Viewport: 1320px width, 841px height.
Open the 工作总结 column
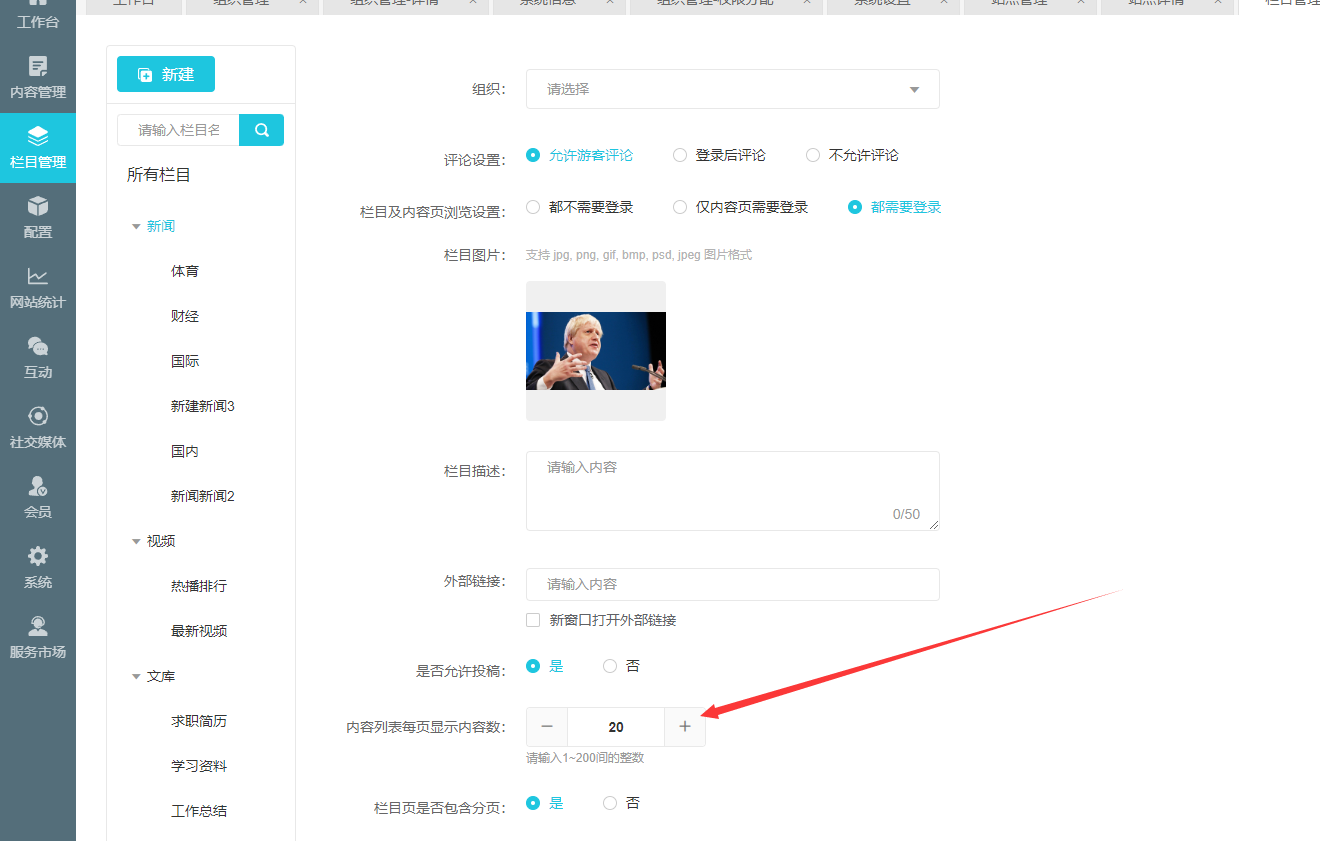199,812
